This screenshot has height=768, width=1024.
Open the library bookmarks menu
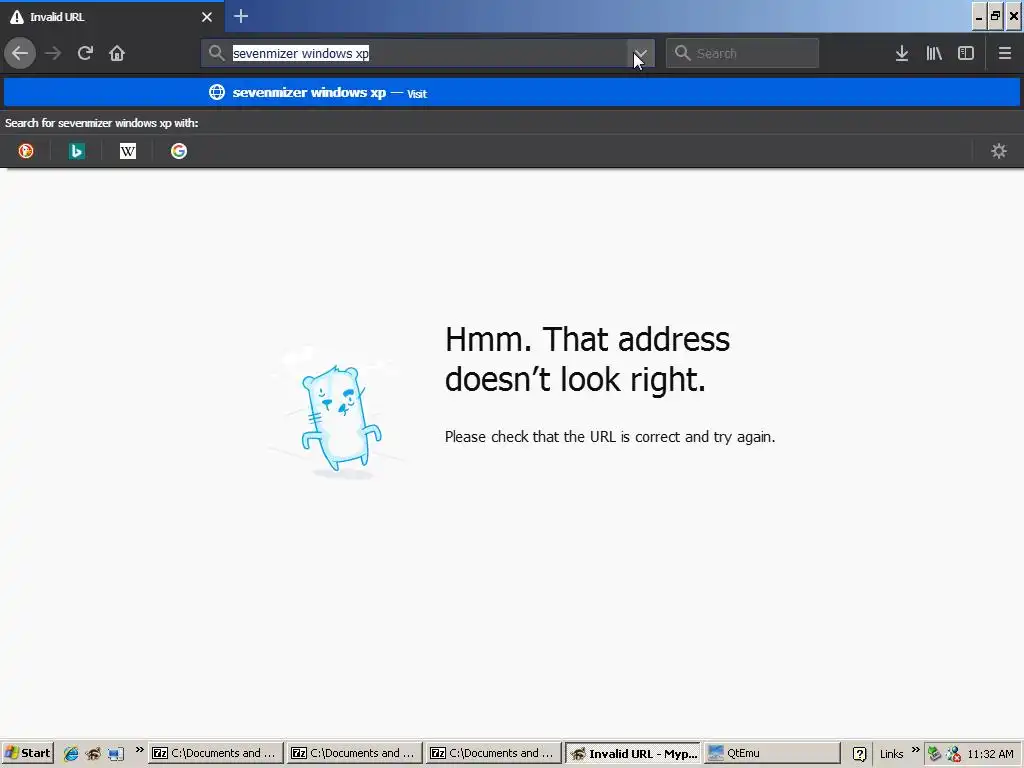pyautogui.click(x=934, y=53)
